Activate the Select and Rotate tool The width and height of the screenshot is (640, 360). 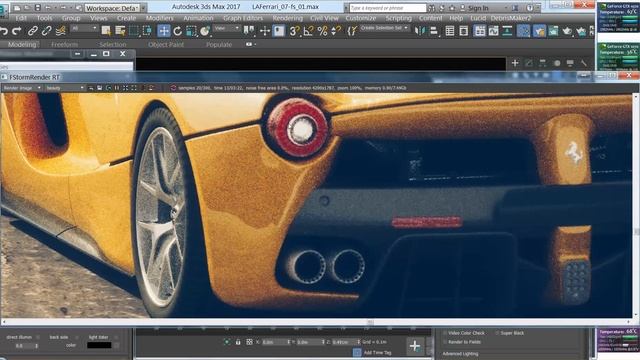(x=178, y=31)
